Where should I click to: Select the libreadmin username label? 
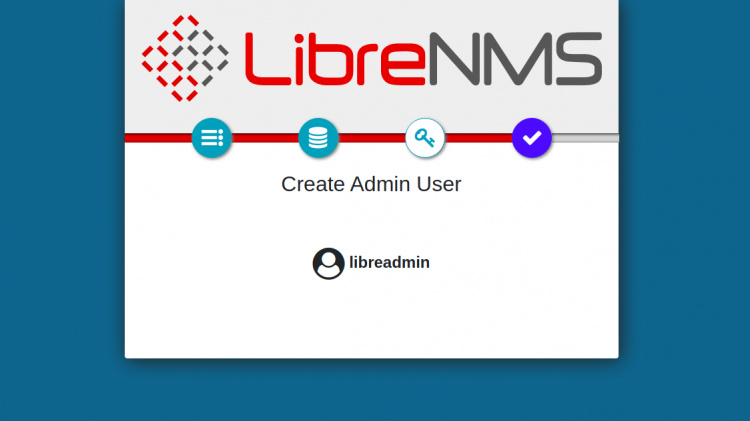389,263
